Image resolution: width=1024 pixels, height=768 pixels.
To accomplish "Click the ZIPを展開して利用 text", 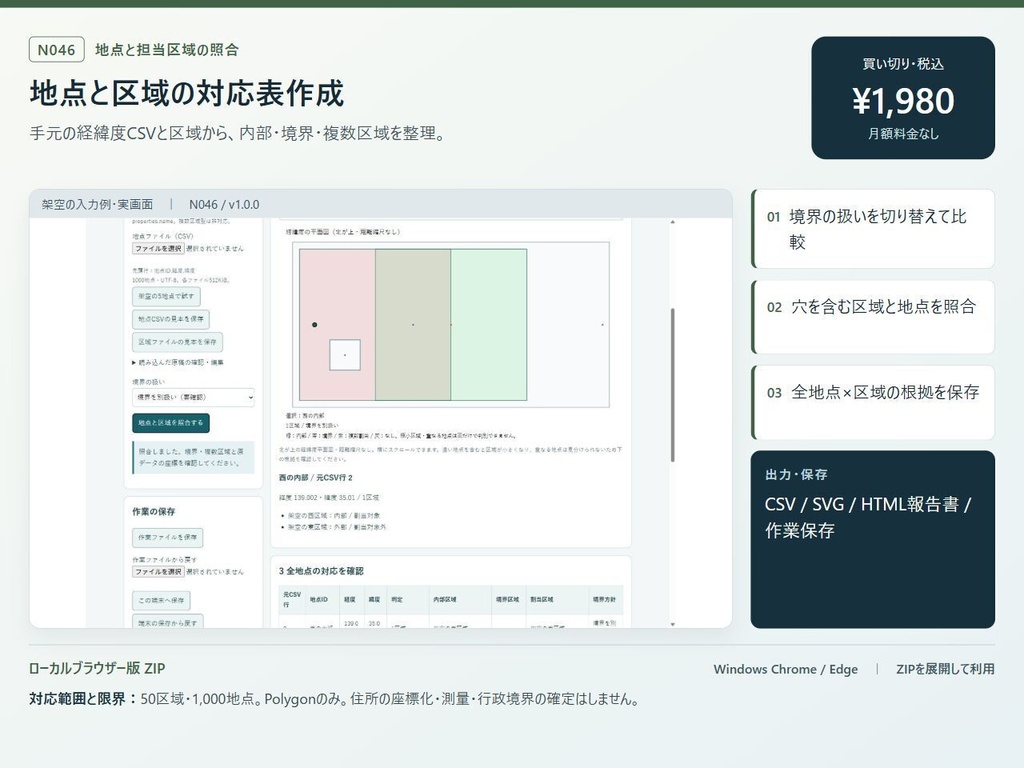I will point(945,669).
